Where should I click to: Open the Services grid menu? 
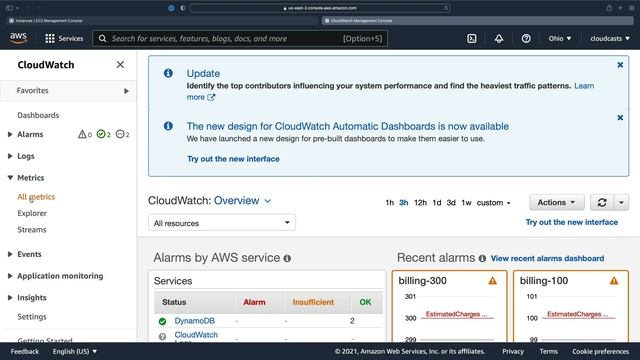[64, 38]
